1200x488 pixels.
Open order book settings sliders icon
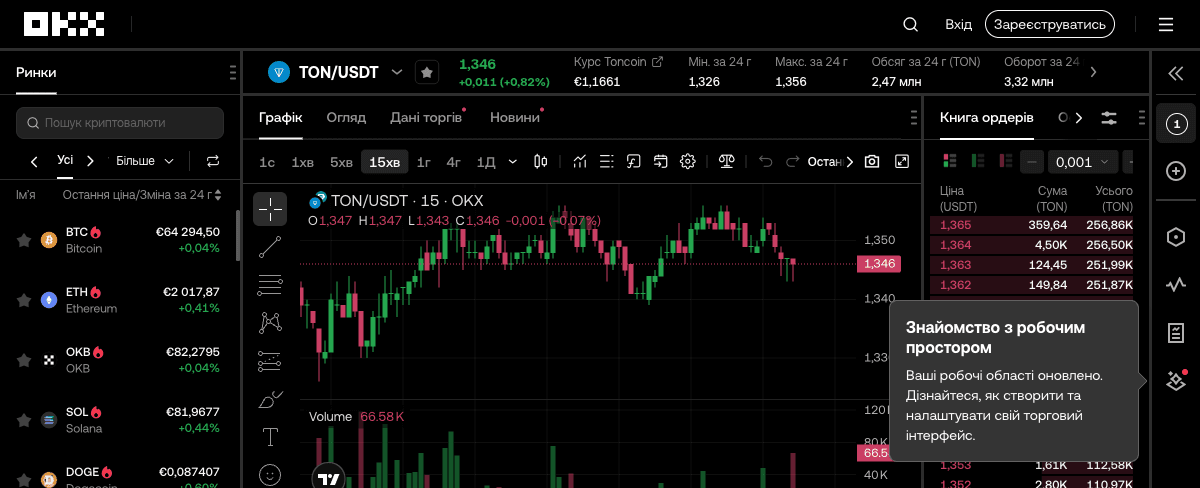(x=1109, y=118)
